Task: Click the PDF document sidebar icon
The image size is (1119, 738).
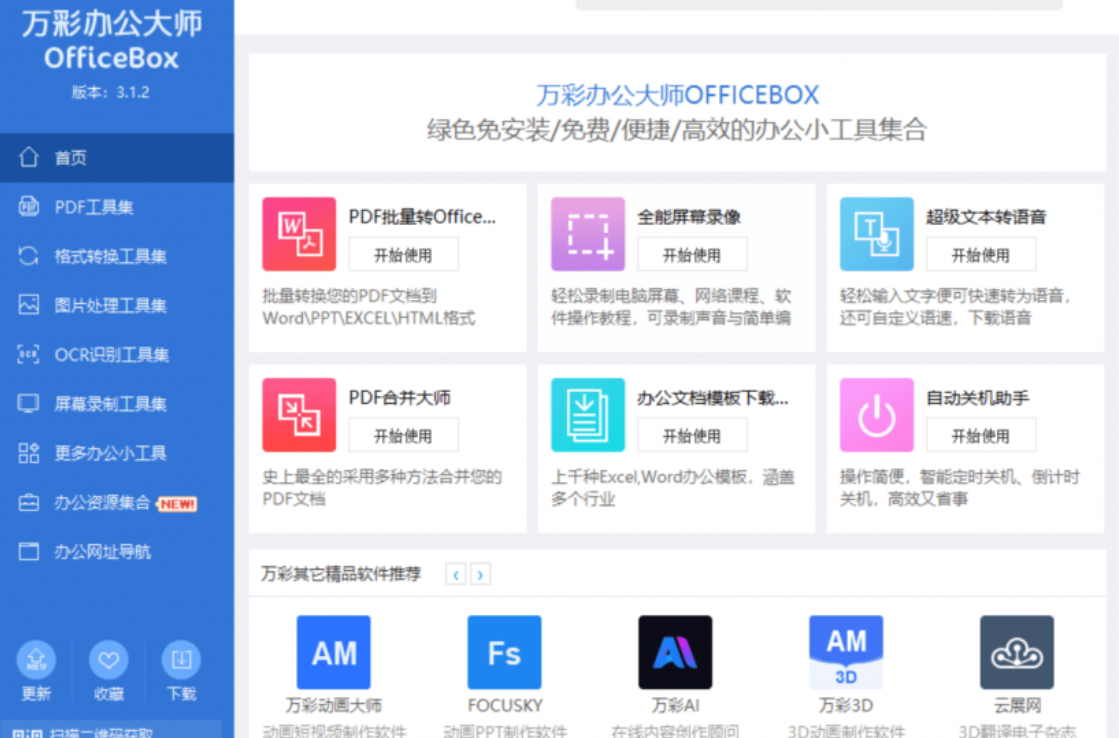Action: click(29, 206)
